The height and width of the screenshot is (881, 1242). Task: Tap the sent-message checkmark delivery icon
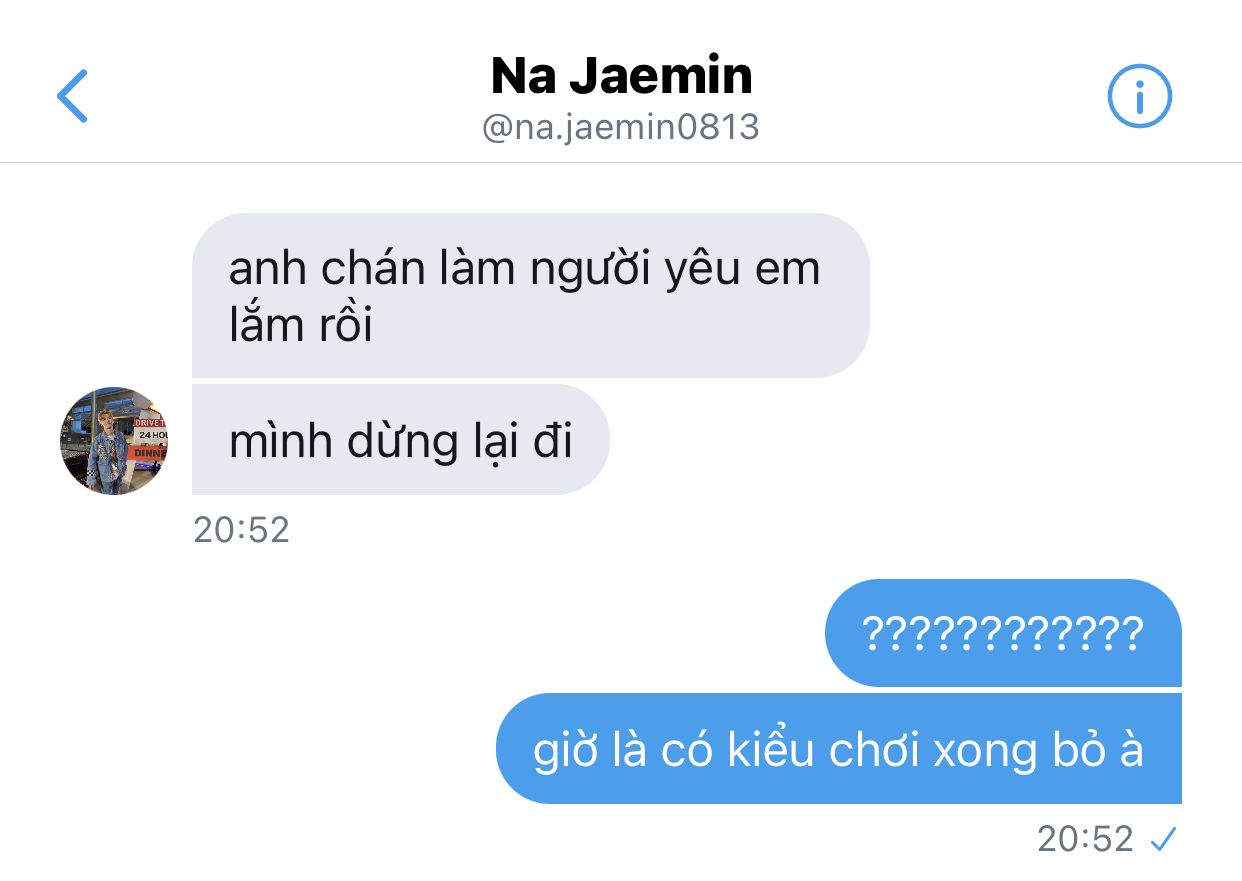[x=1162, y=840]
